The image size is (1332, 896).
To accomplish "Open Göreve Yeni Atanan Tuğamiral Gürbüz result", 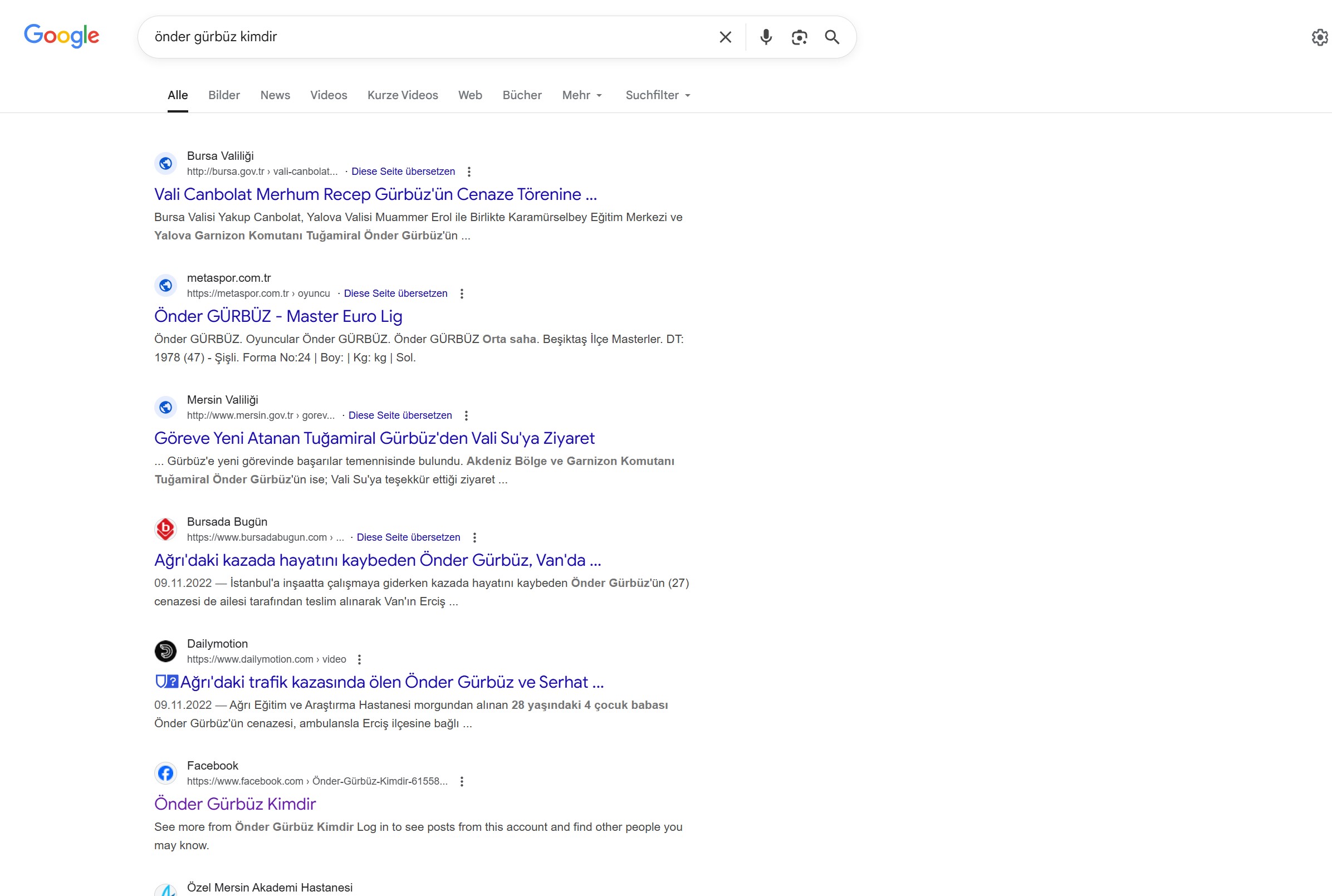I will click(x=374, y=438).
